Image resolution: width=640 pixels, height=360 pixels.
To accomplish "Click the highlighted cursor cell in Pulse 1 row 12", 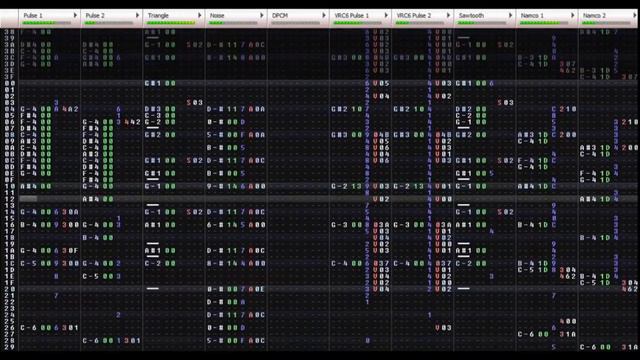I will [x=28, y=199].
